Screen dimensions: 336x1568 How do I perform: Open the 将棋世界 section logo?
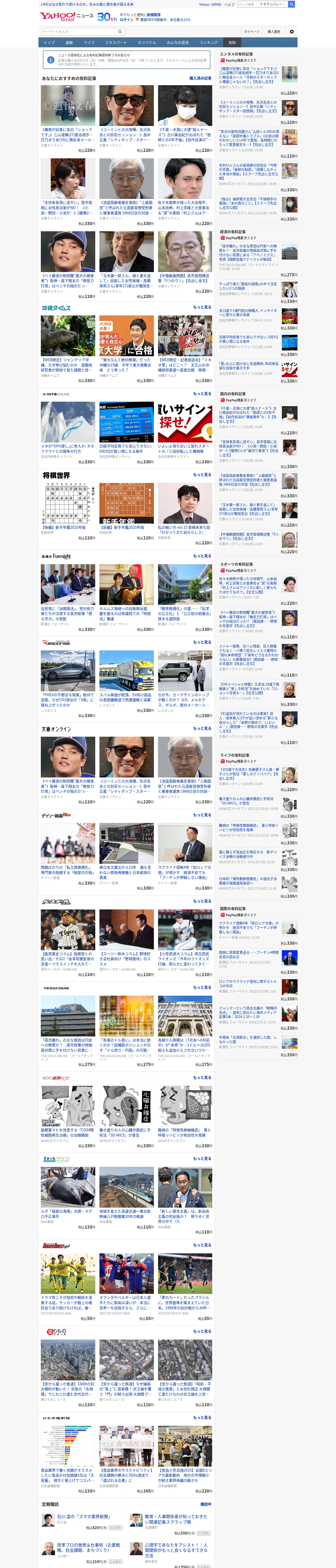coord(55,475)
